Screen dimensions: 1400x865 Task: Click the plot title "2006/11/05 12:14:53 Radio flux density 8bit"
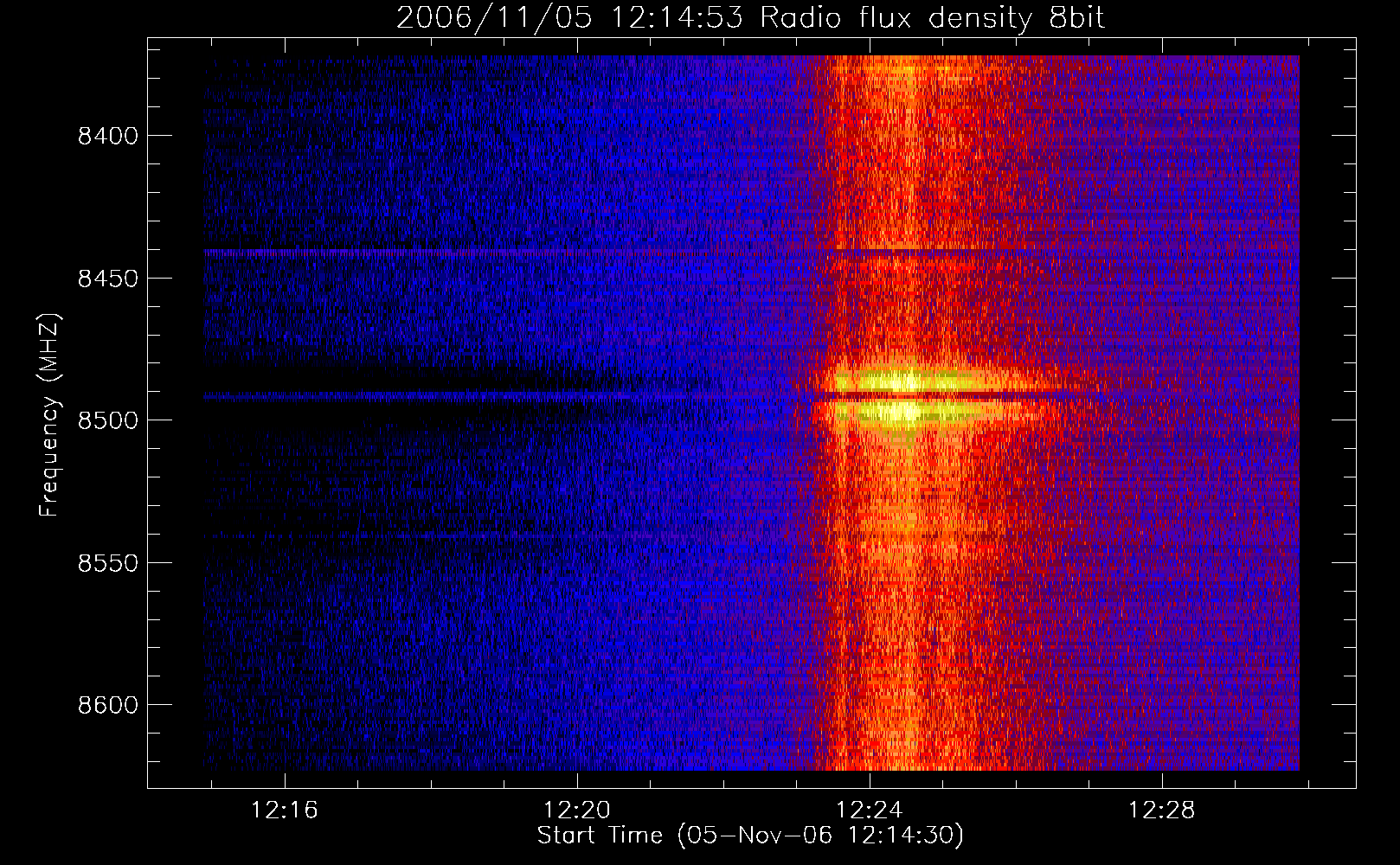750,18
